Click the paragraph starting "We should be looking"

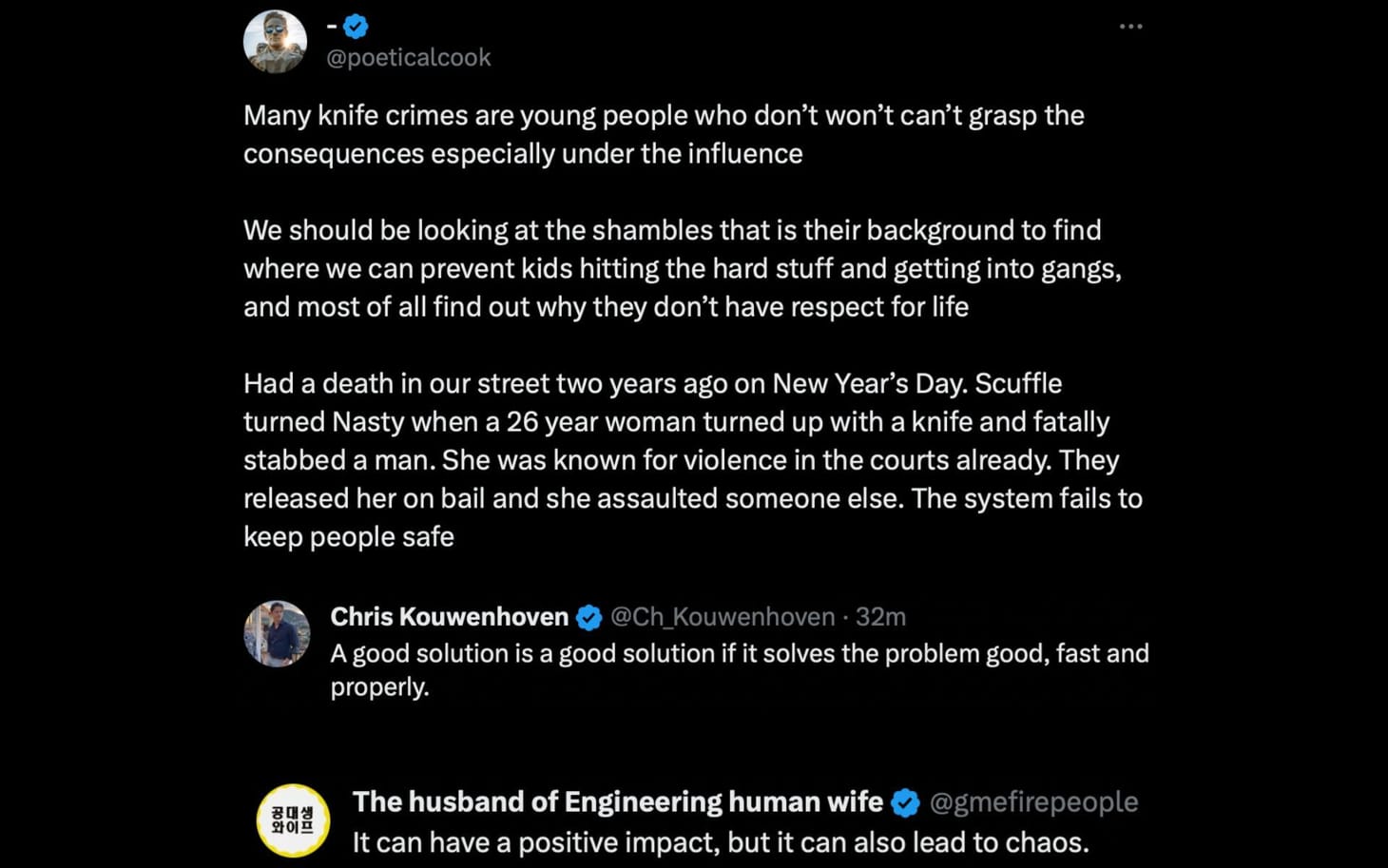682,268
